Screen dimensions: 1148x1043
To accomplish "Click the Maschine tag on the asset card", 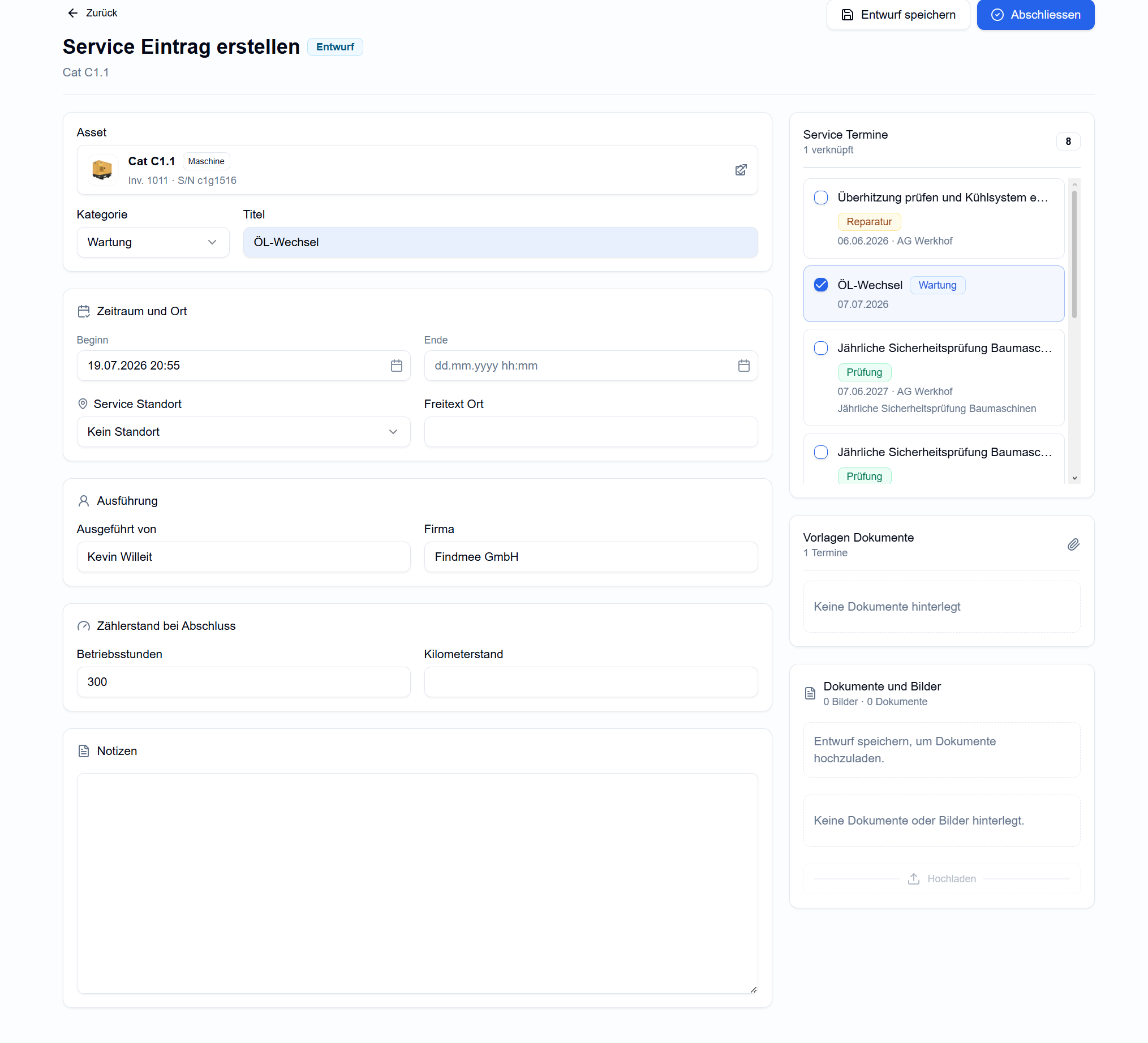I will [x=206, y=161].
